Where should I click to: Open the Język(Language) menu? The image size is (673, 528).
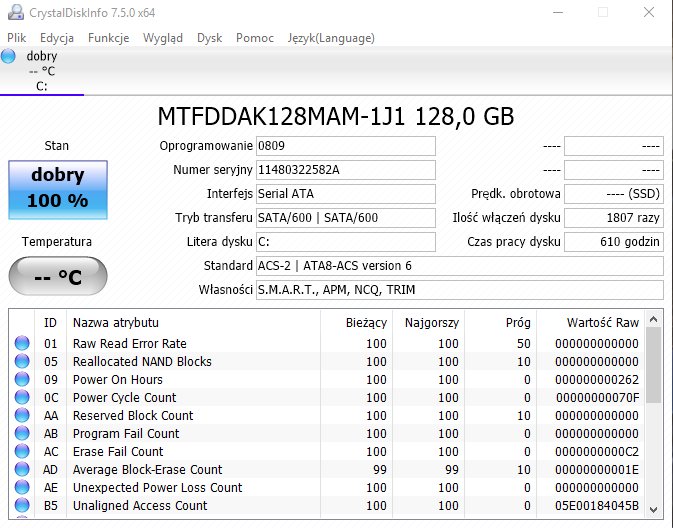tap(331, 38)
